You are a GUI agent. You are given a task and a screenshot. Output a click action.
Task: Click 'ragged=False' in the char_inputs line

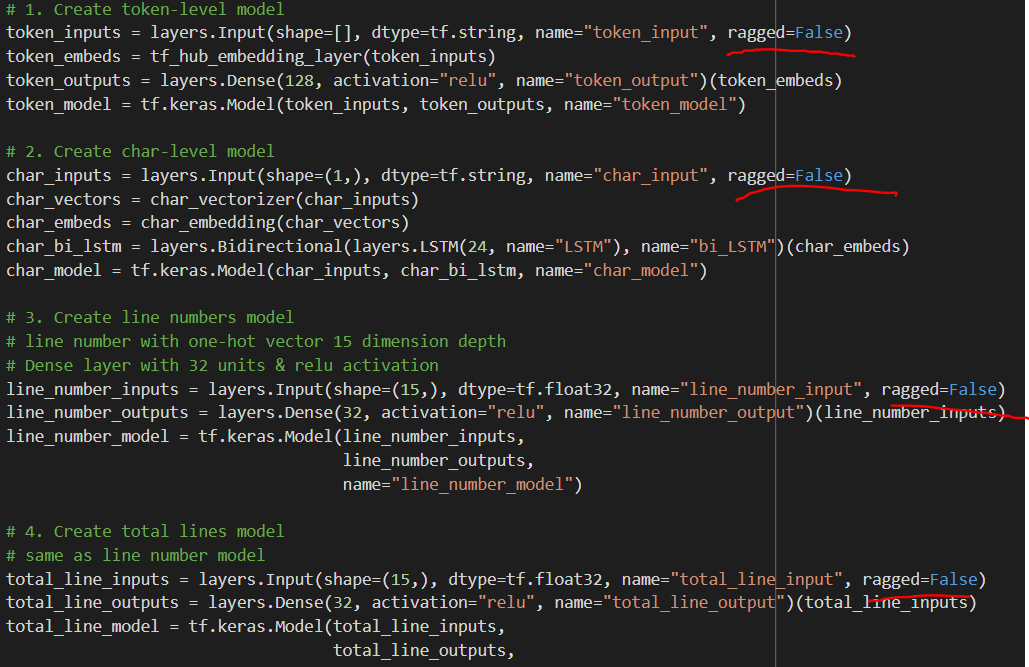785,176
